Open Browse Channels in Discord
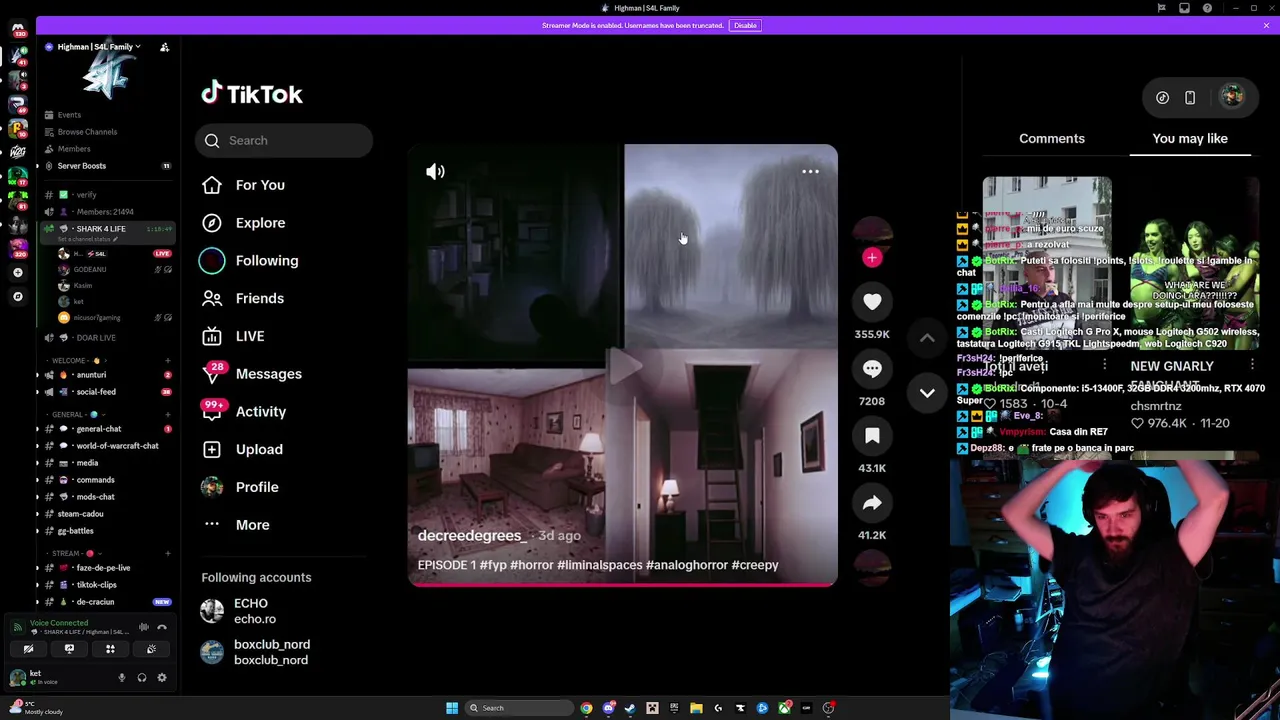Screen dimensions: 1280x720 (86, 132)
